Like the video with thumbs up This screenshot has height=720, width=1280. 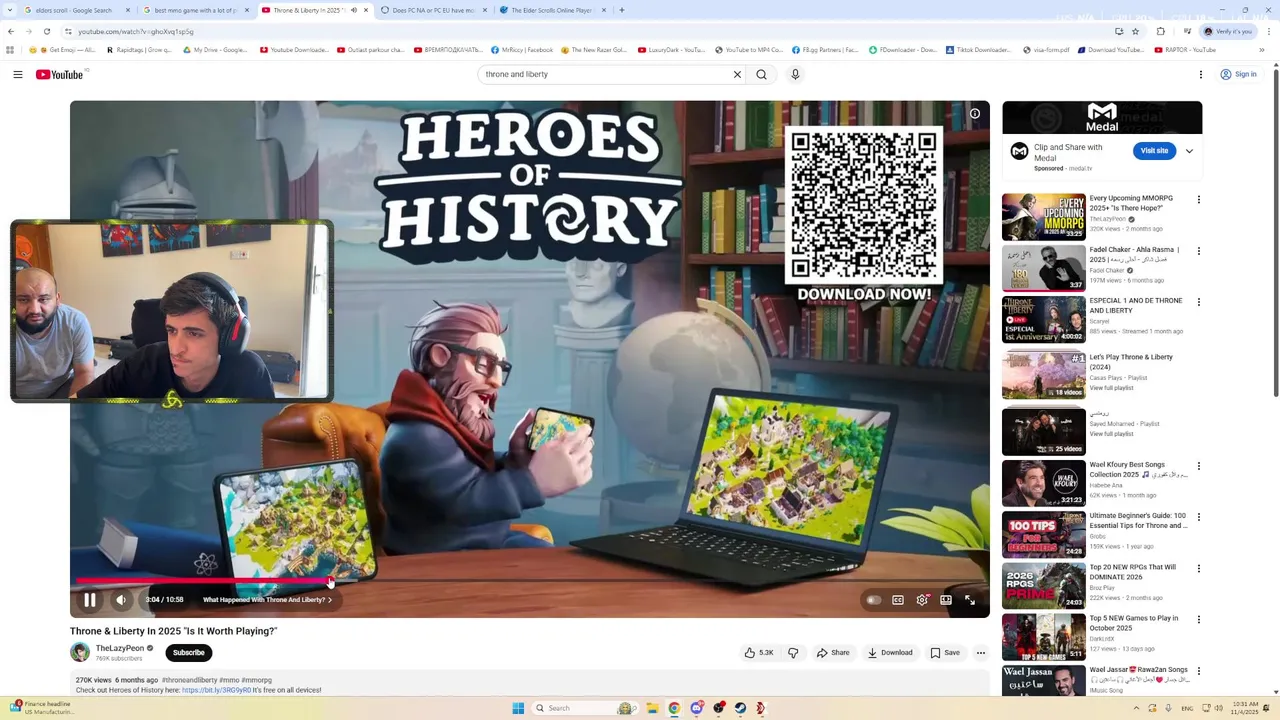click(759, 653)
